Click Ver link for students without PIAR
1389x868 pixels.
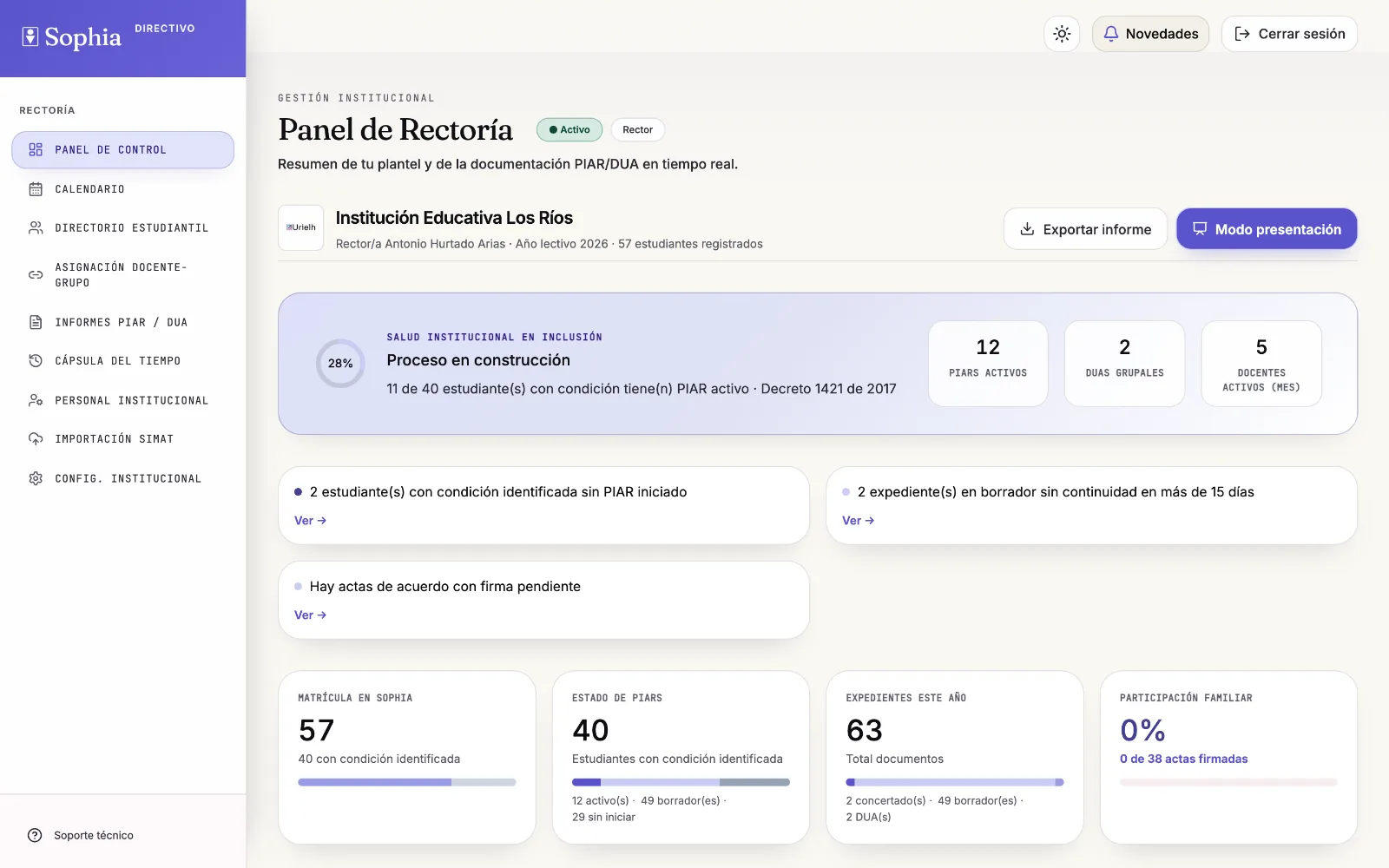click(310, 521)
